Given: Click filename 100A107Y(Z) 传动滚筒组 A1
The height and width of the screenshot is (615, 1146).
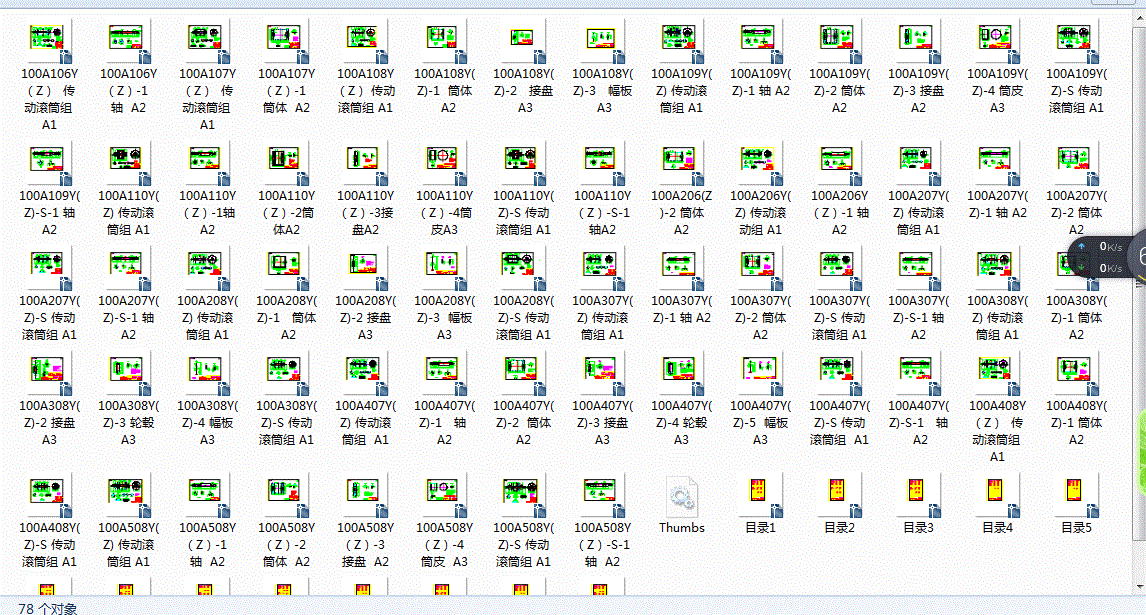Looking at the screenshot, I should coord(208,99).
